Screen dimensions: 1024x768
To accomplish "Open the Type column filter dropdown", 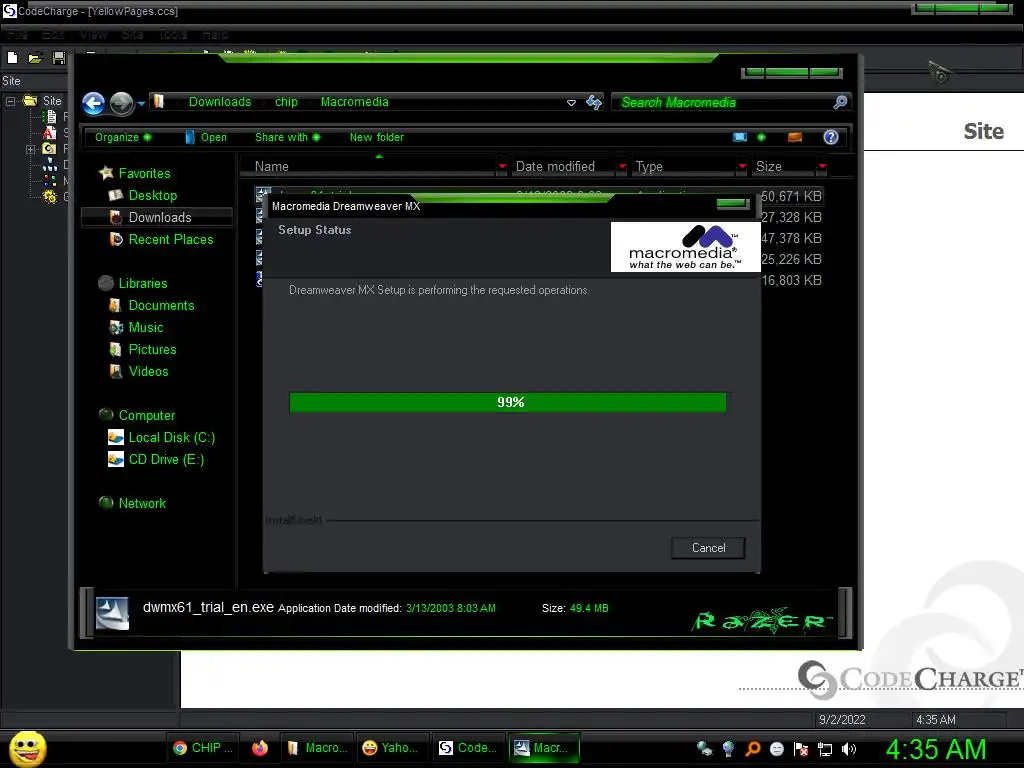I will 742,167.
